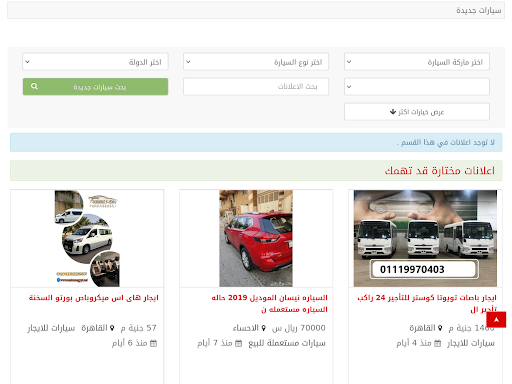This screenshot has width=512, height=384.
Task: Open the empty dropdown below car brand
Action: click(x=417, y=87)
